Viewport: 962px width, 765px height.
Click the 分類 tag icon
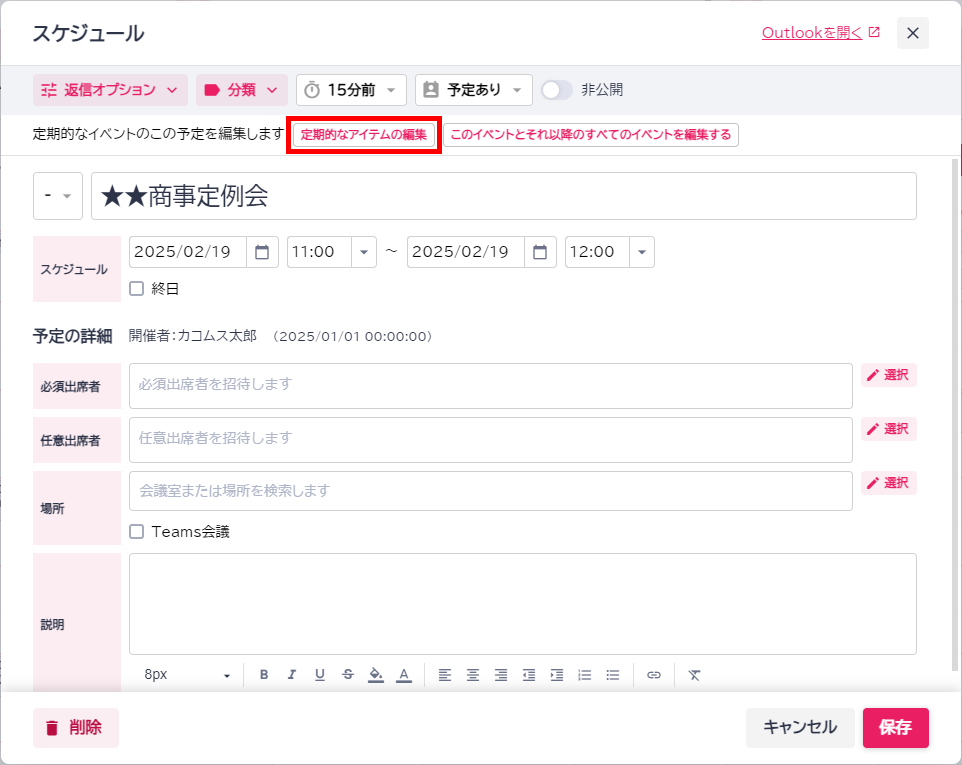coord(212,90)
